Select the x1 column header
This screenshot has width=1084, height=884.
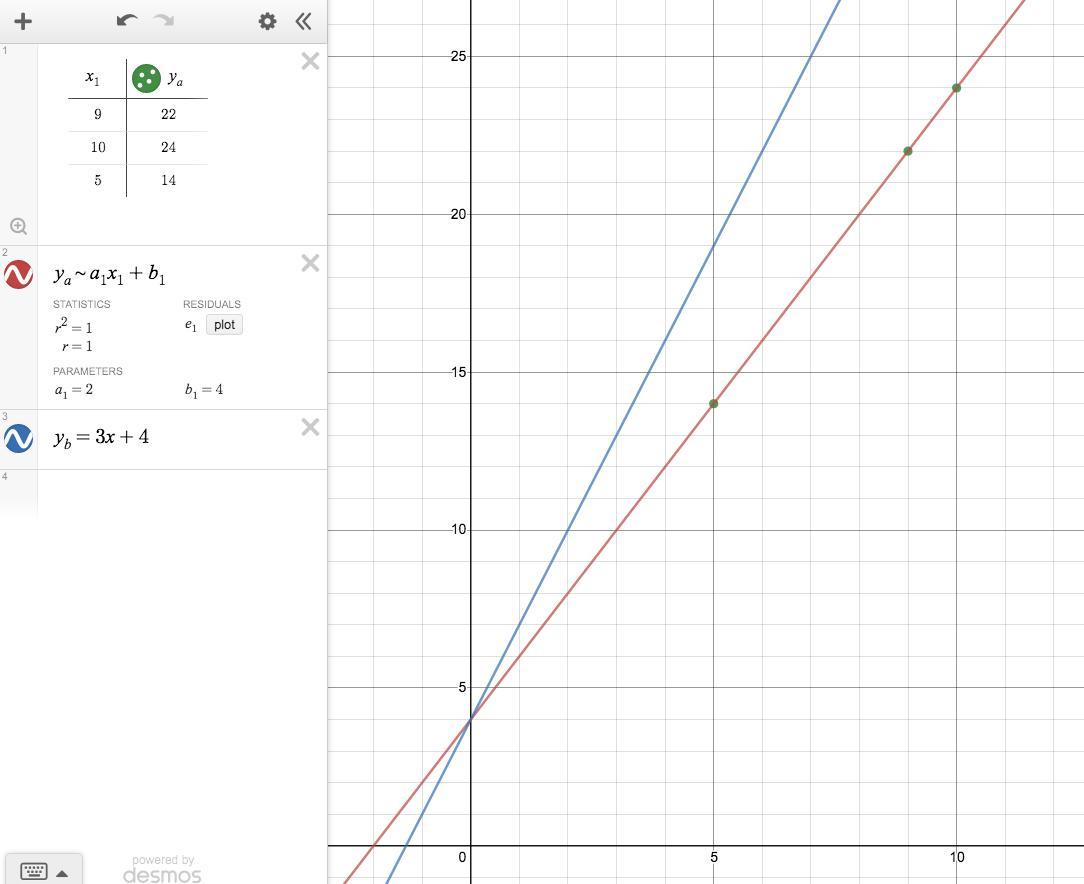pos(93,77)
